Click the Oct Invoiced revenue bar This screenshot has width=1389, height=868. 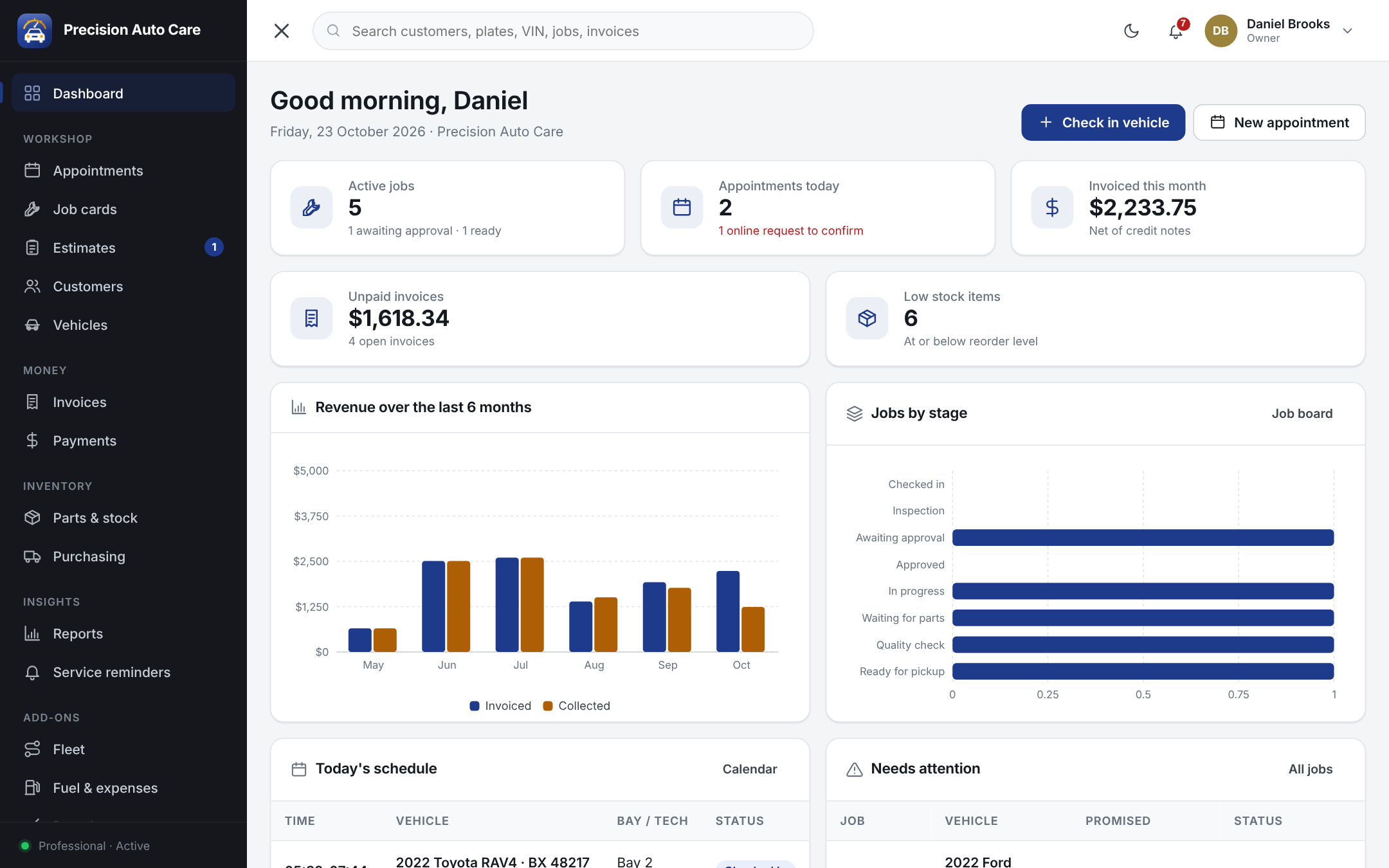point(728,611)
